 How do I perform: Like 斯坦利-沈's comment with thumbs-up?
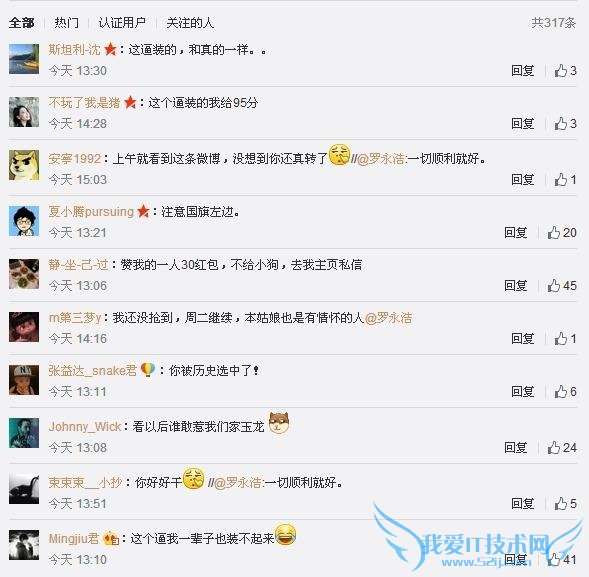[x=565, y=71]
